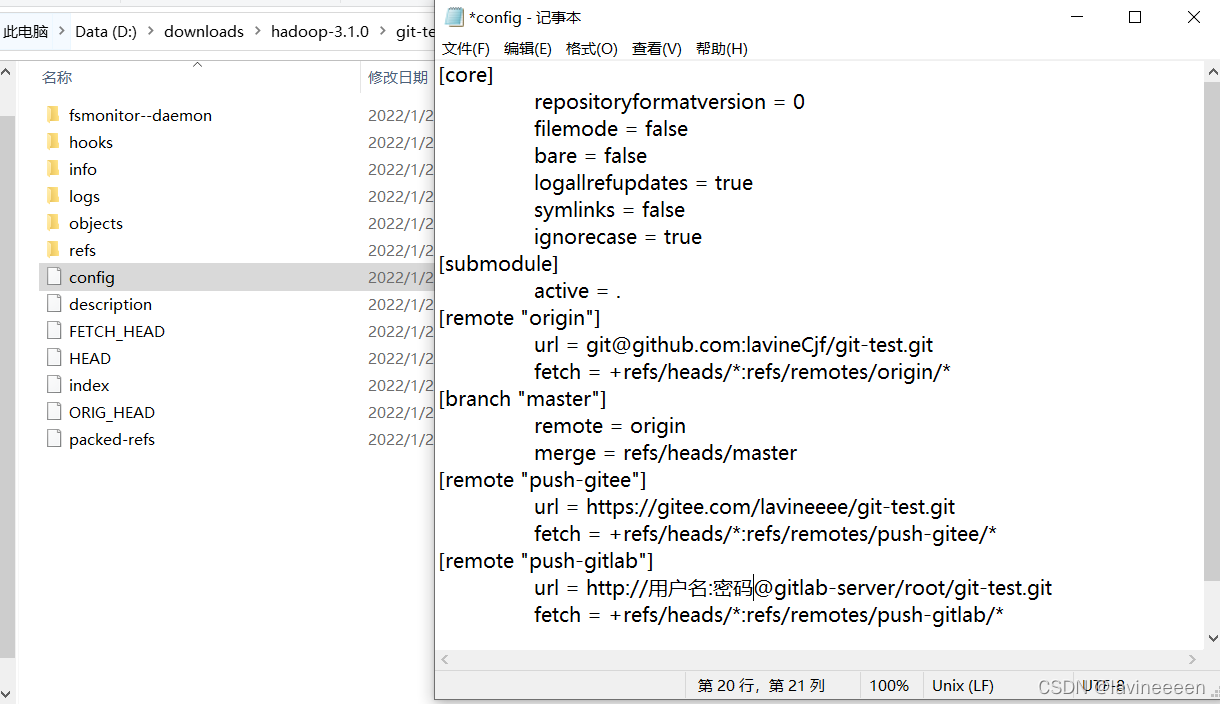Screen dimensions: 1220x704
Task: Click the Notepad horizontal scrollbar left arrow
Action: [445, 659]
